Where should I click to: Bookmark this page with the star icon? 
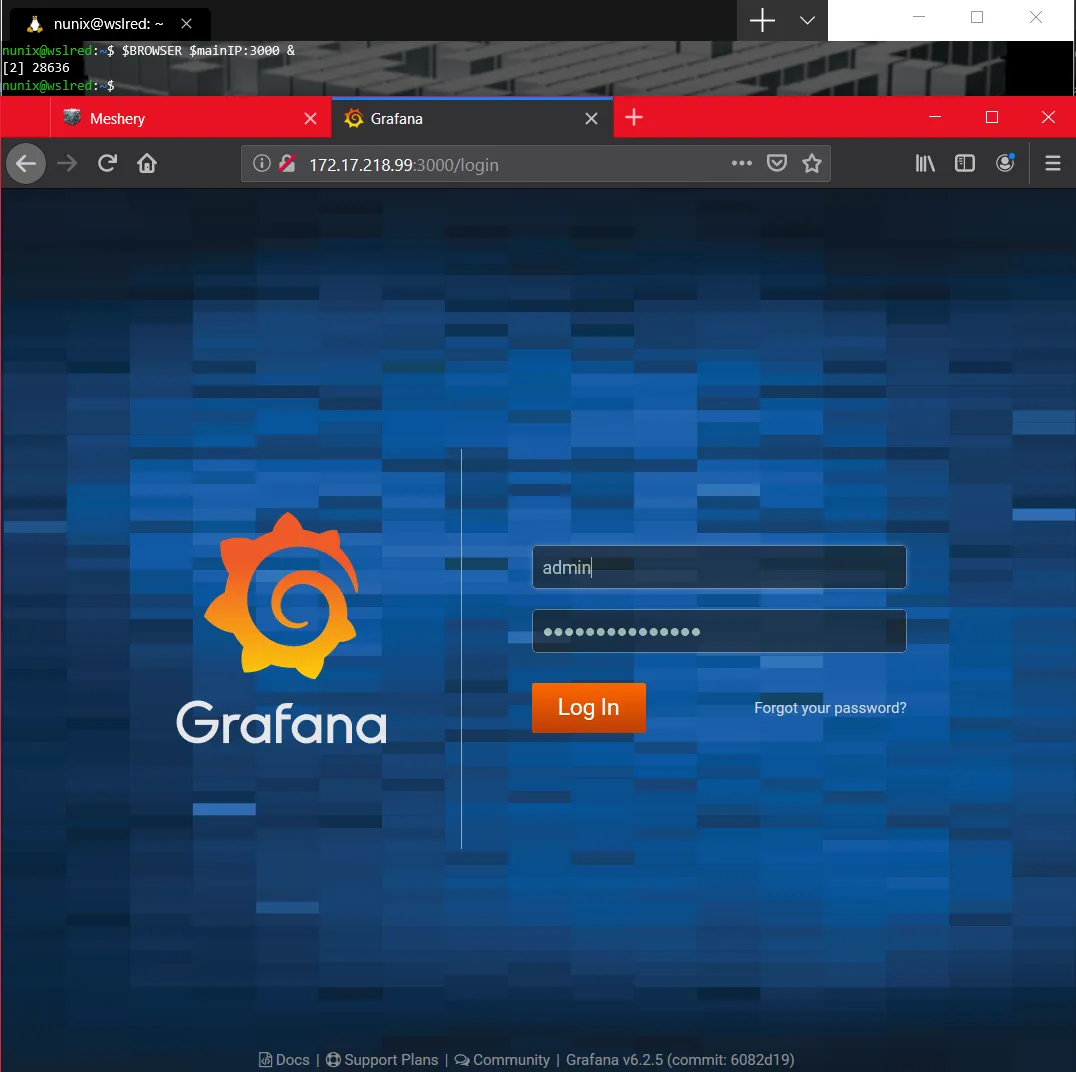click(x=811, y=163)
